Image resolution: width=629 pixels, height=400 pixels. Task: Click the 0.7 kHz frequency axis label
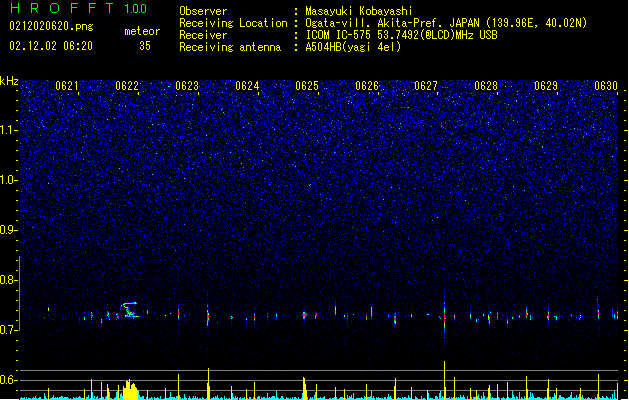[x=8, y=330]
